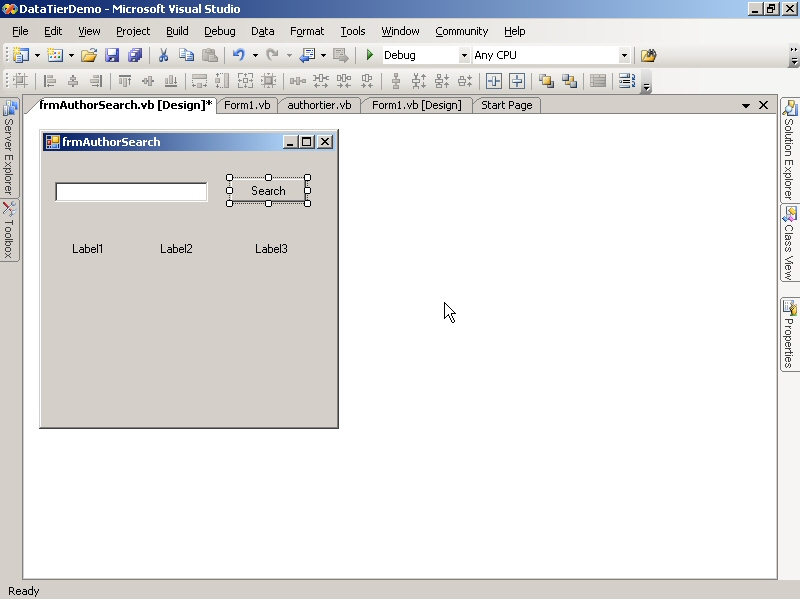The height and width of the screenshot is (600, 800).
Task: Click the Align Lefts layout icon
Action: pos(49,81)
